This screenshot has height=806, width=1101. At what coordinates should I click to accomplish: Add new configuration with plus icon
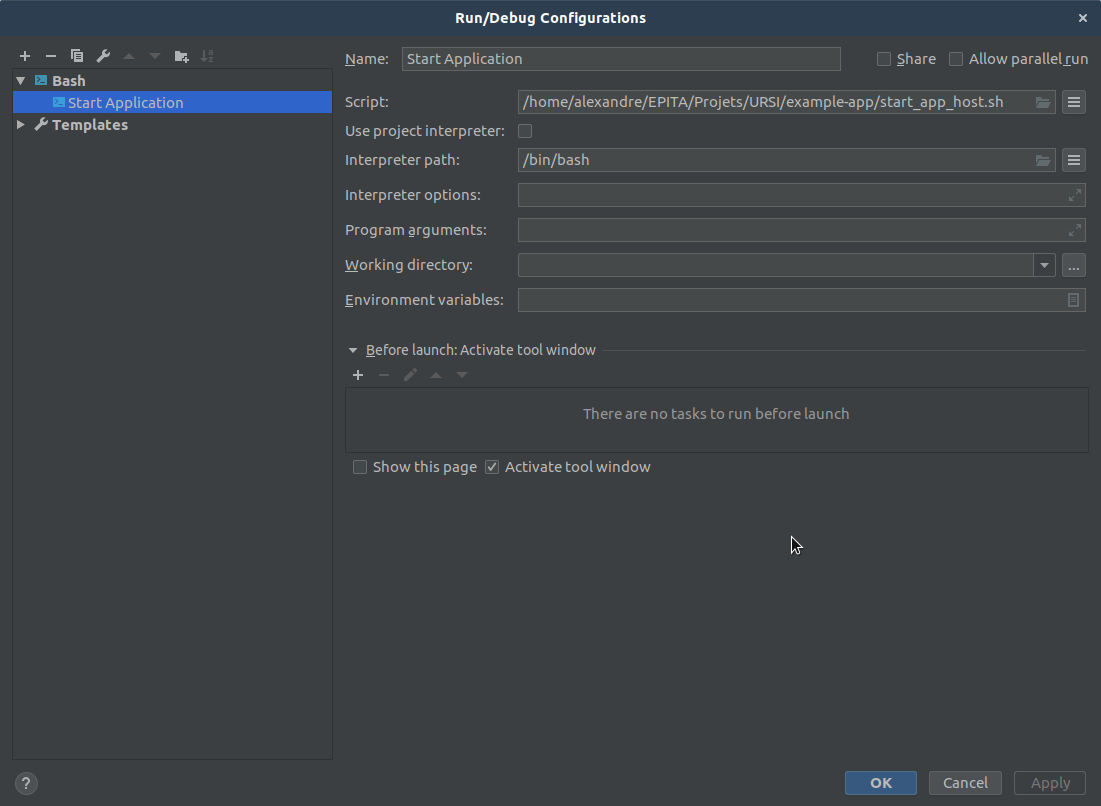point(25,56)
